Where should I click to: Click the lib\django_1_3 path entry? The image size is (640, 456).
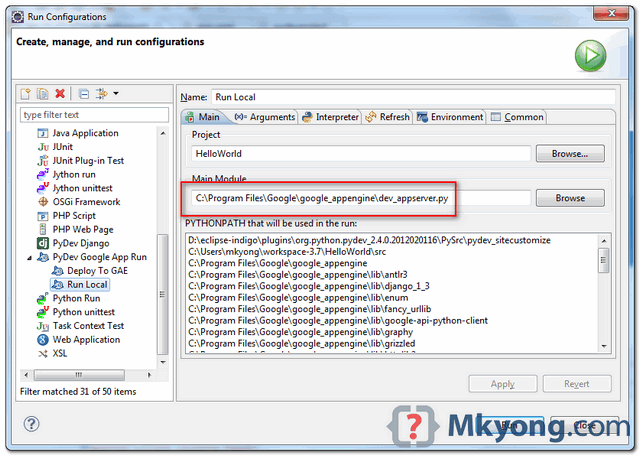click(309, 286)
